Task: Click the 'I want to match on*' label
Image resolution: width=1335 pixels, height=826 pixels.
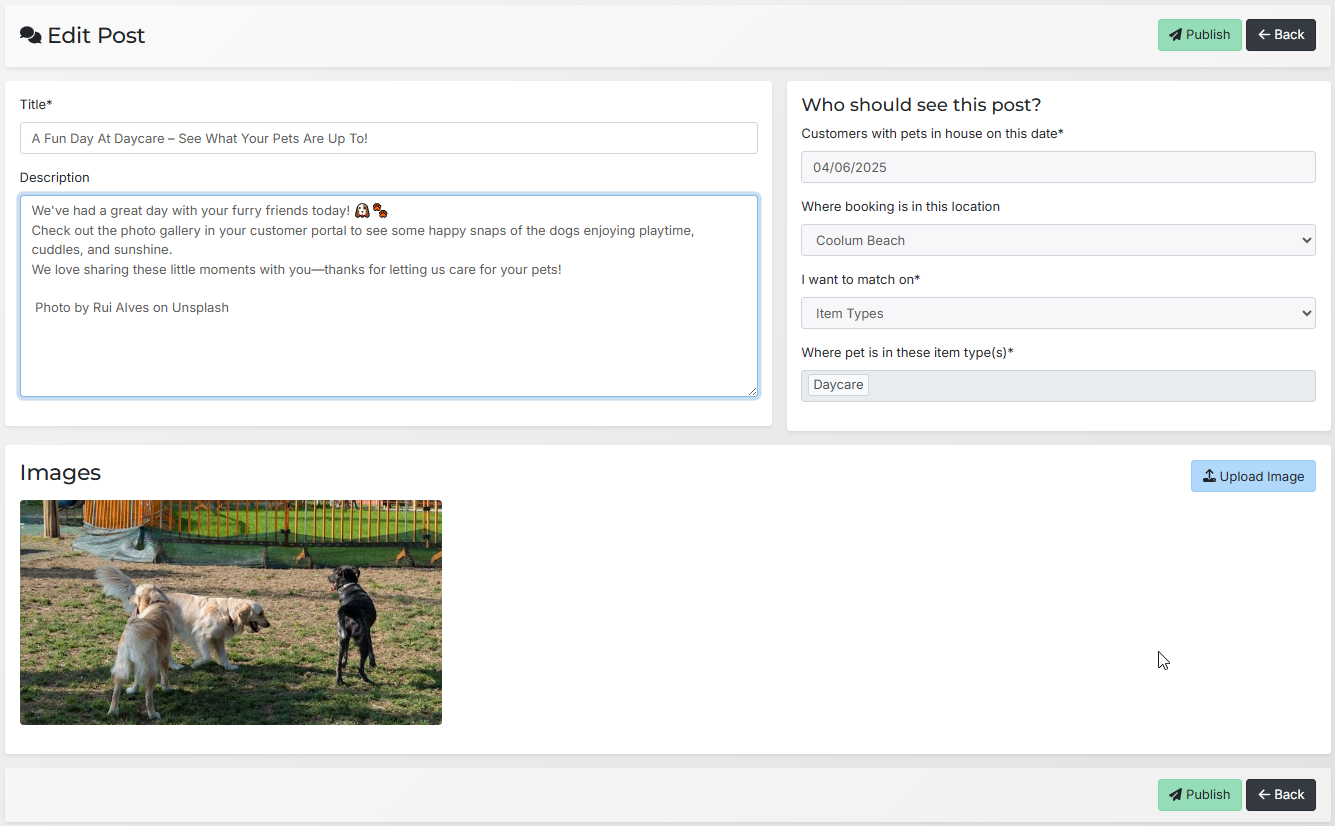Action: pos(860,279)
